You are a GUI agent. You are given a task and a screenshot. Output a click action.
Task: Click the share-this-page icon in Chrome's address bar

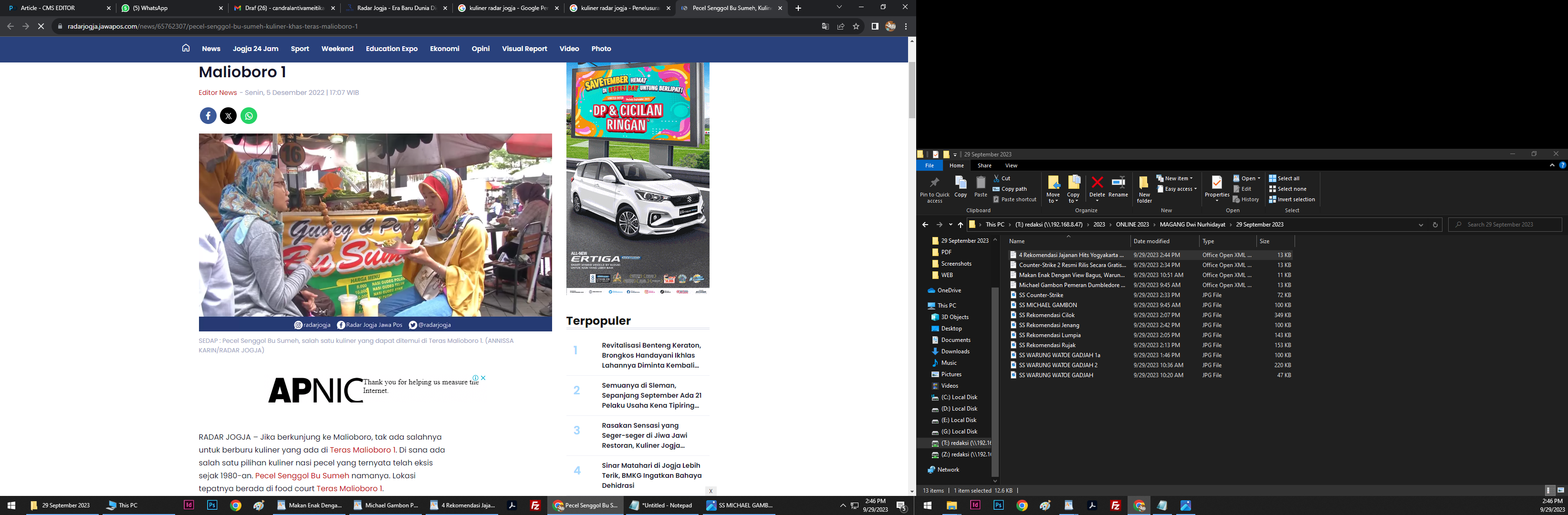[841, 26]
